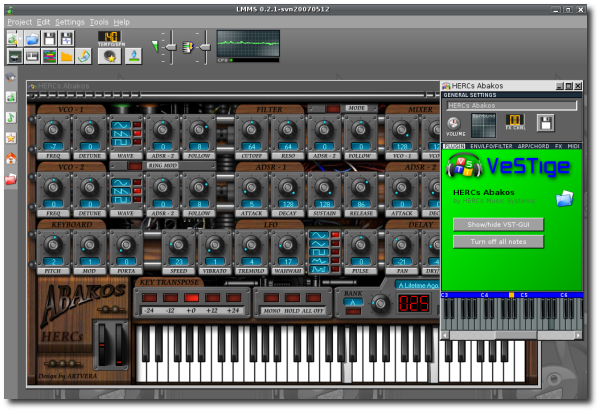The image size is (600, 412).
Task: Open the VST plugin file browse folder
Action: [564, 198]
